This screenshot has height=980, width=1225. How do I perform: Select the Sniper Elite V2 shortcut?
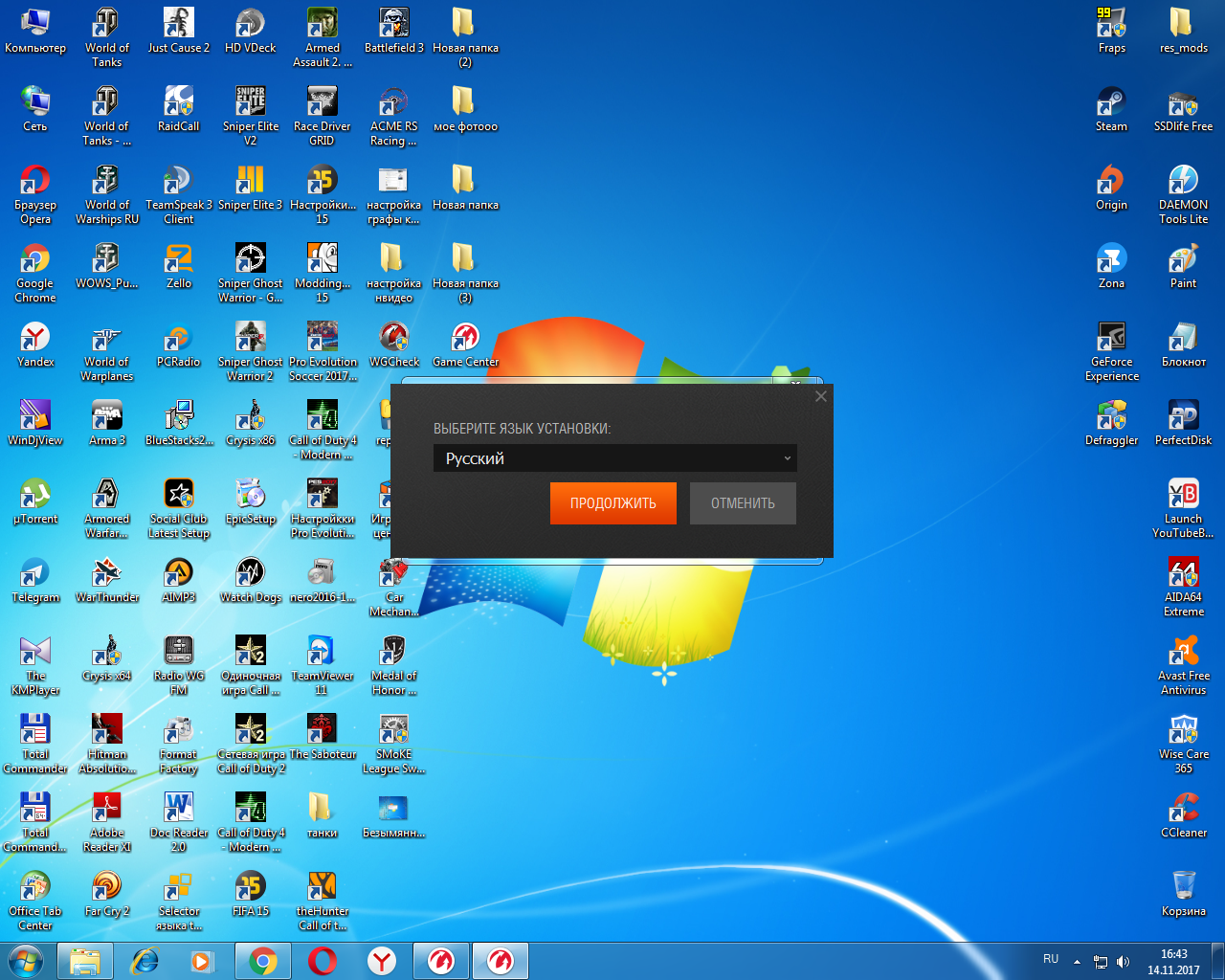[x=250, y=116]
